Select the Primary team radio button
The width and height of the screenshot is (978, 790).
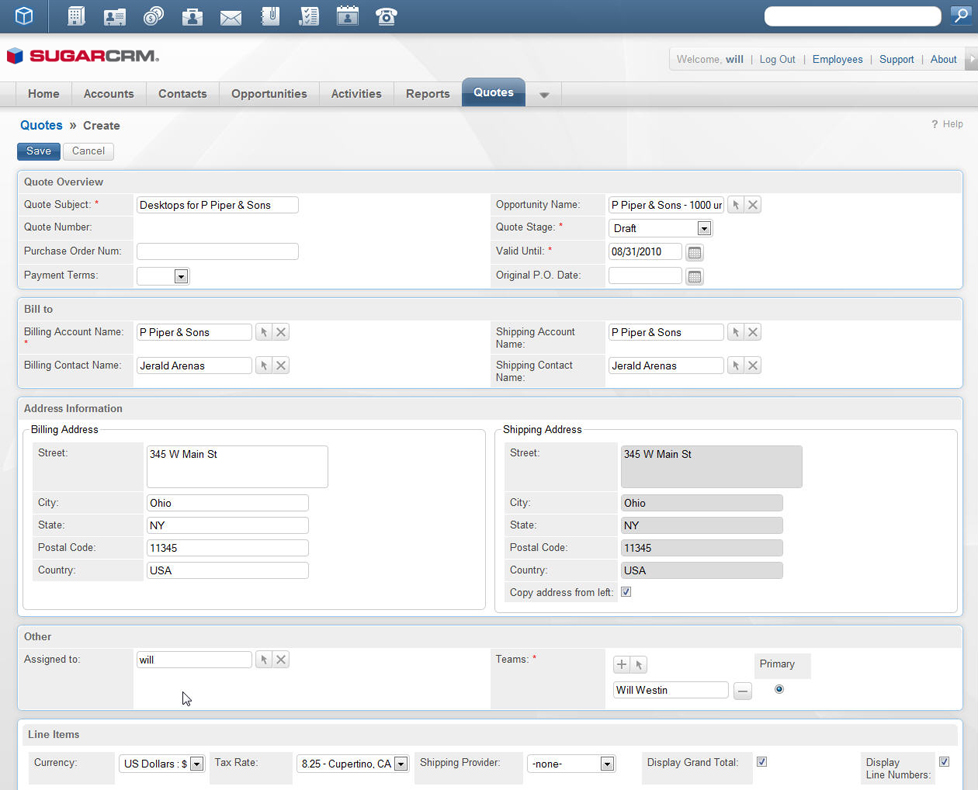coord(779,689)
